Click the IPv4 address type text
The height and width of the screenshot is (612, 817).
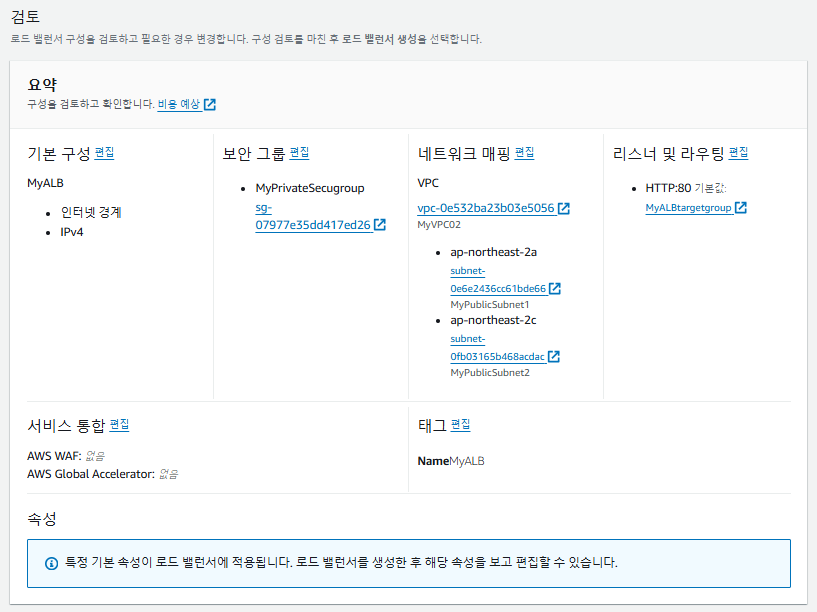(72, 232)
